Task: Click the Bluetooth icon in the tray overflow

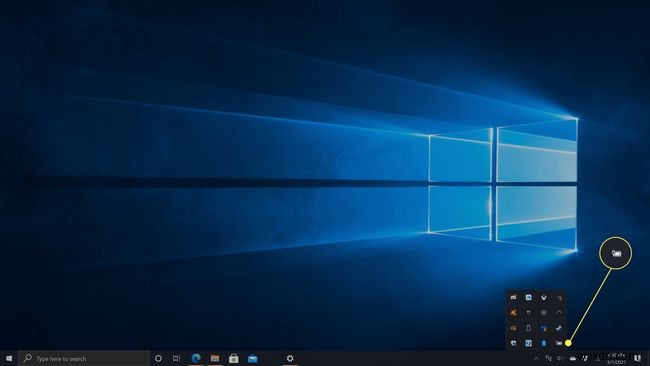Action: point(543,343)
